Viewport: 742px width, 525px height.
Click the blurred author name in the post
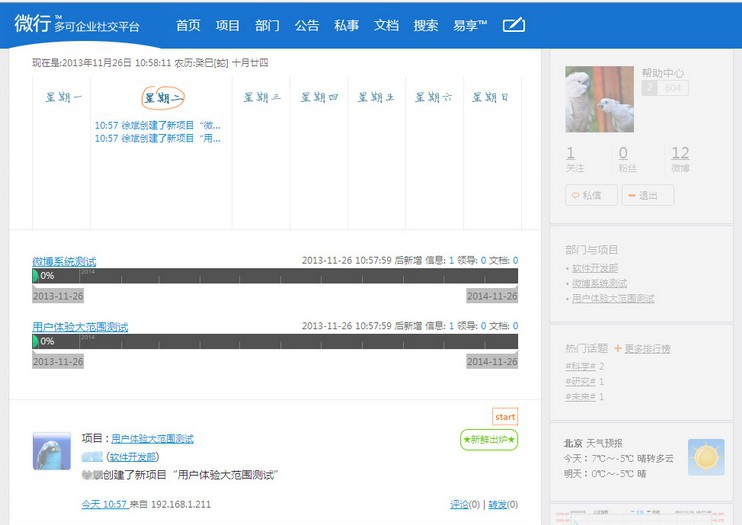tap(92, 457)
